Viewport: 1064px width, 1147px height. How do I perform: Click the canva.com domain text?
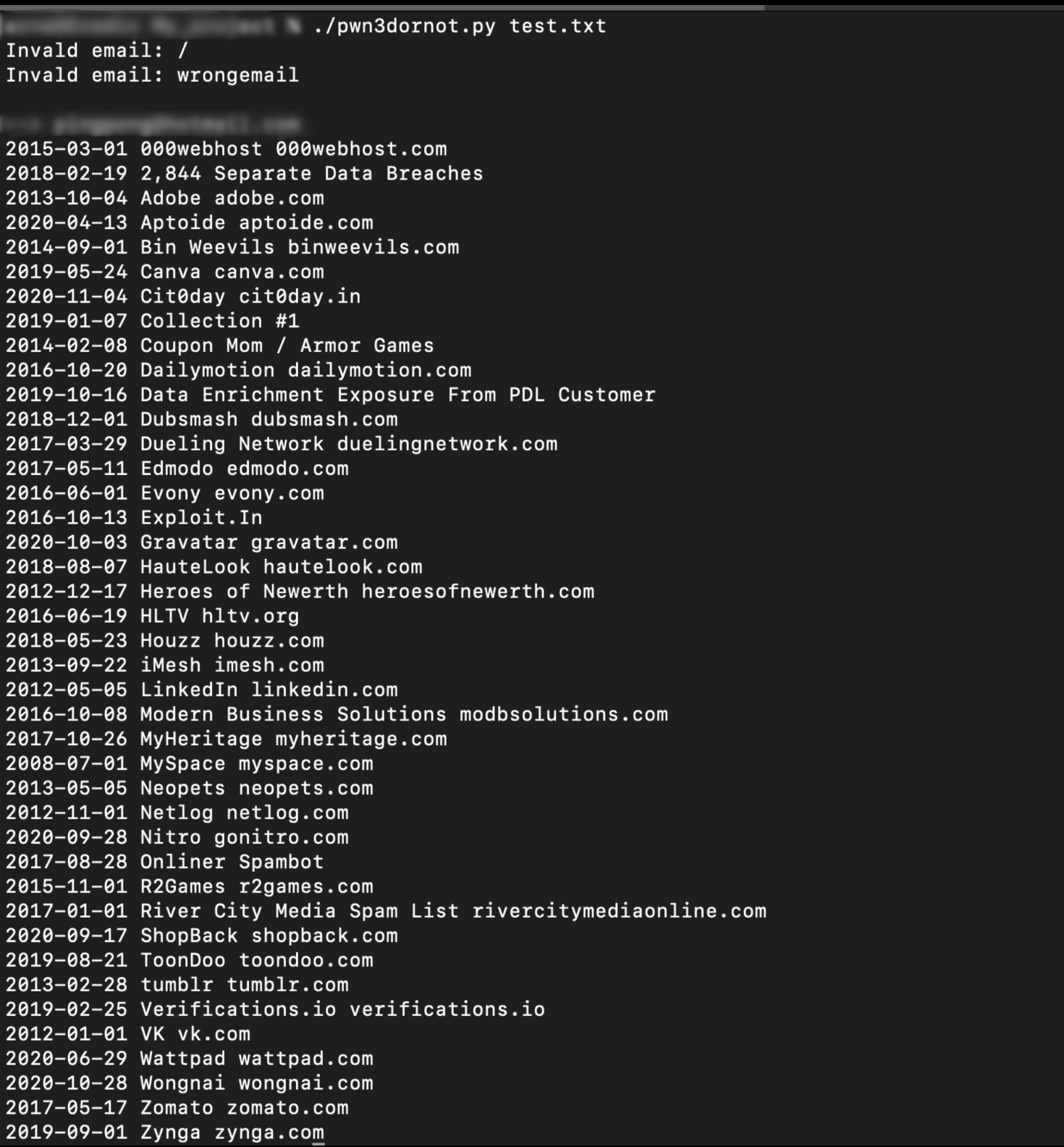pyautogui.click(x=269, y=272)
